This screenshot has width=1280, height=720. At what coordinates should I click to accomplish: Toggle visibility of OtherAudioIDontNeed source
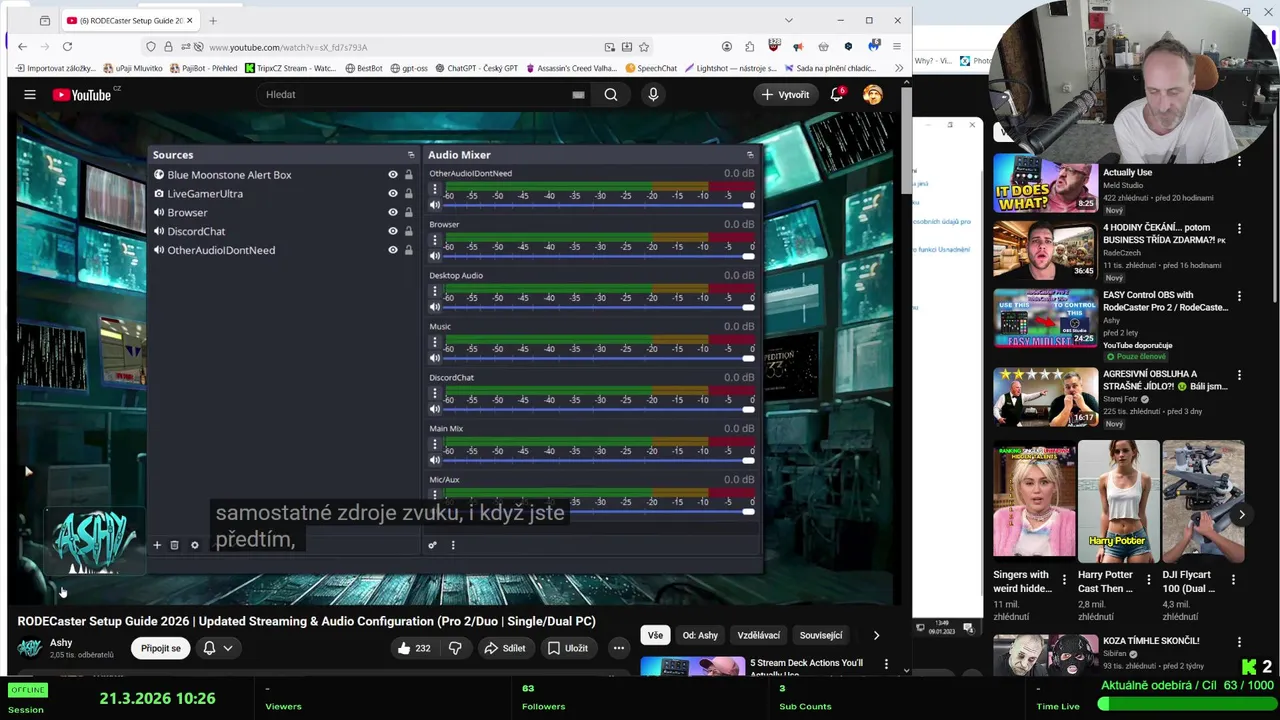[x=393, y=250]
